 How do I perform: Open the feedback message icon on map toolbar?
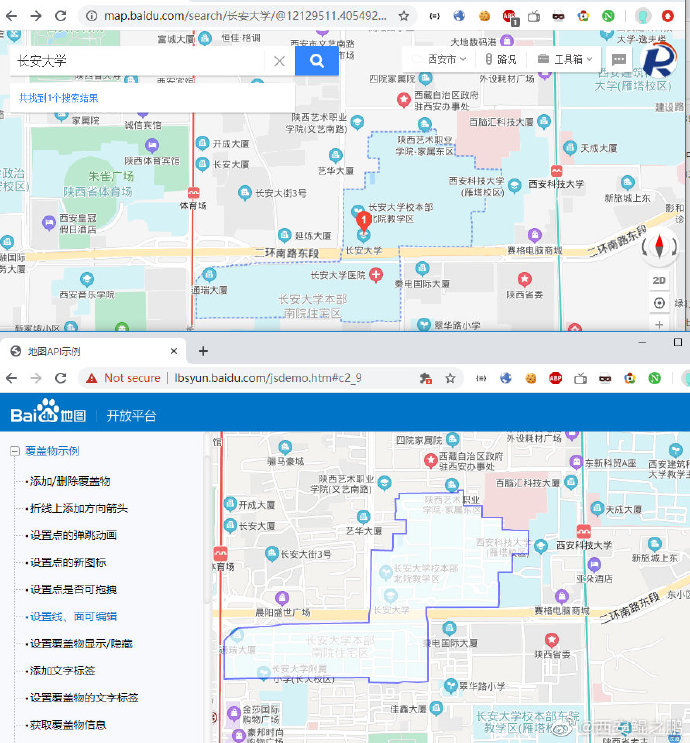(619, 59)
